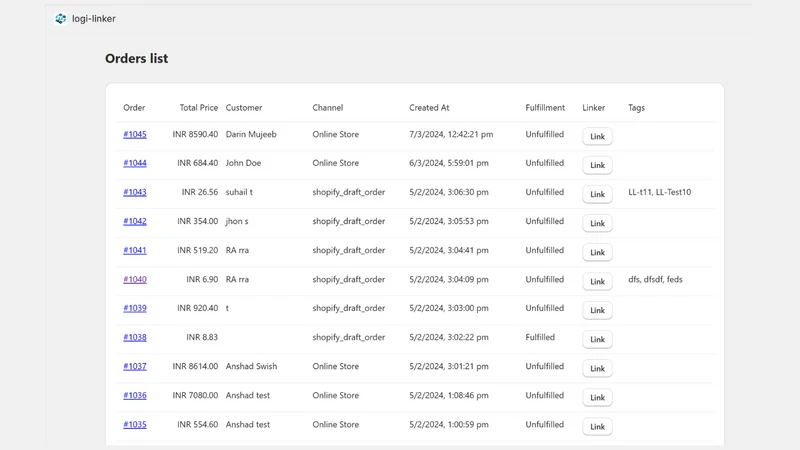This screenshot has width=800, height=450.
Task: Click Link button for order #1040
Action: (597, 282)
